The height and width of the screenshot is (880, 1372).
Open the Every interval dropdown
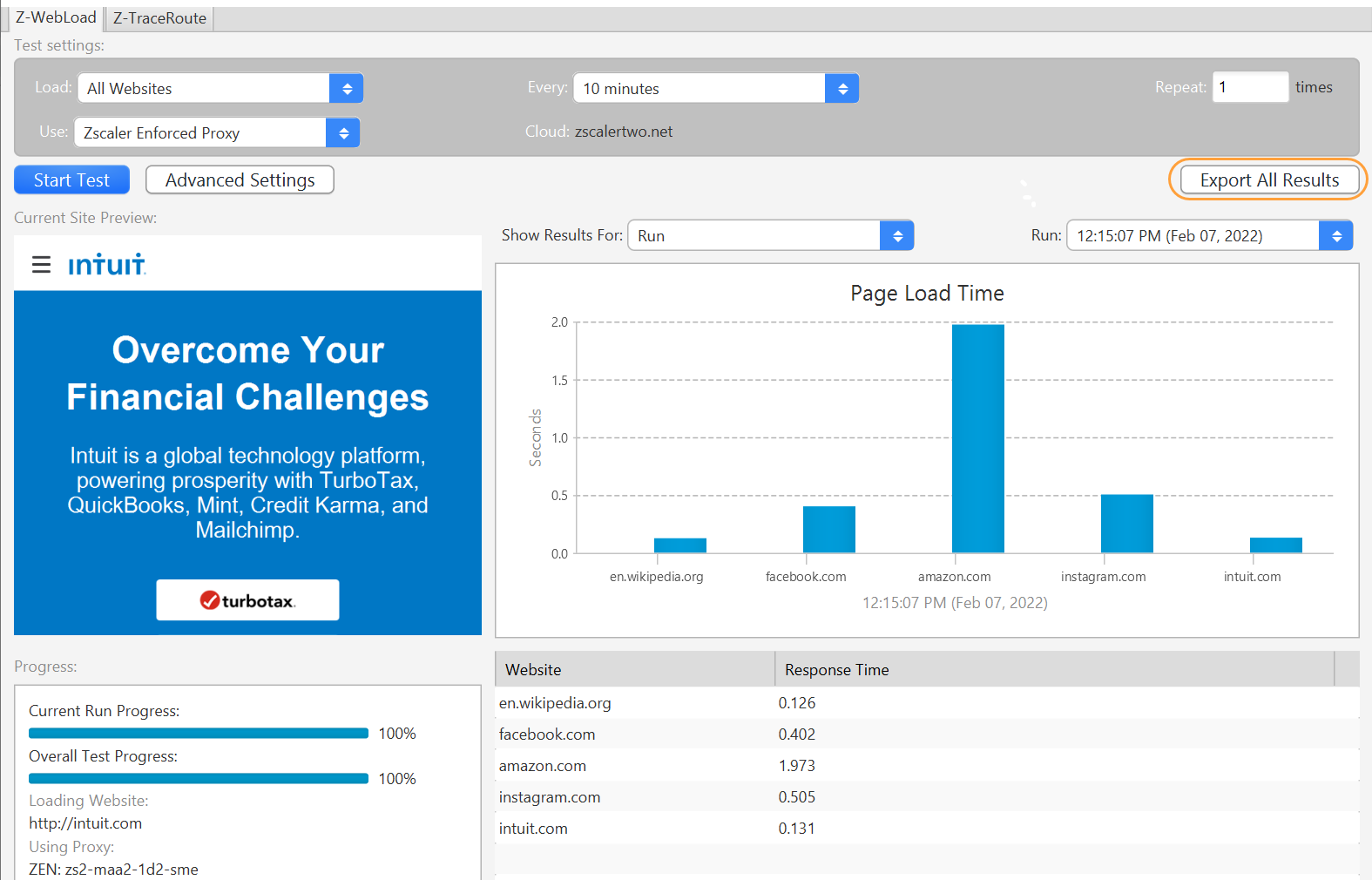pyautogui.click(x=716, y=88)
